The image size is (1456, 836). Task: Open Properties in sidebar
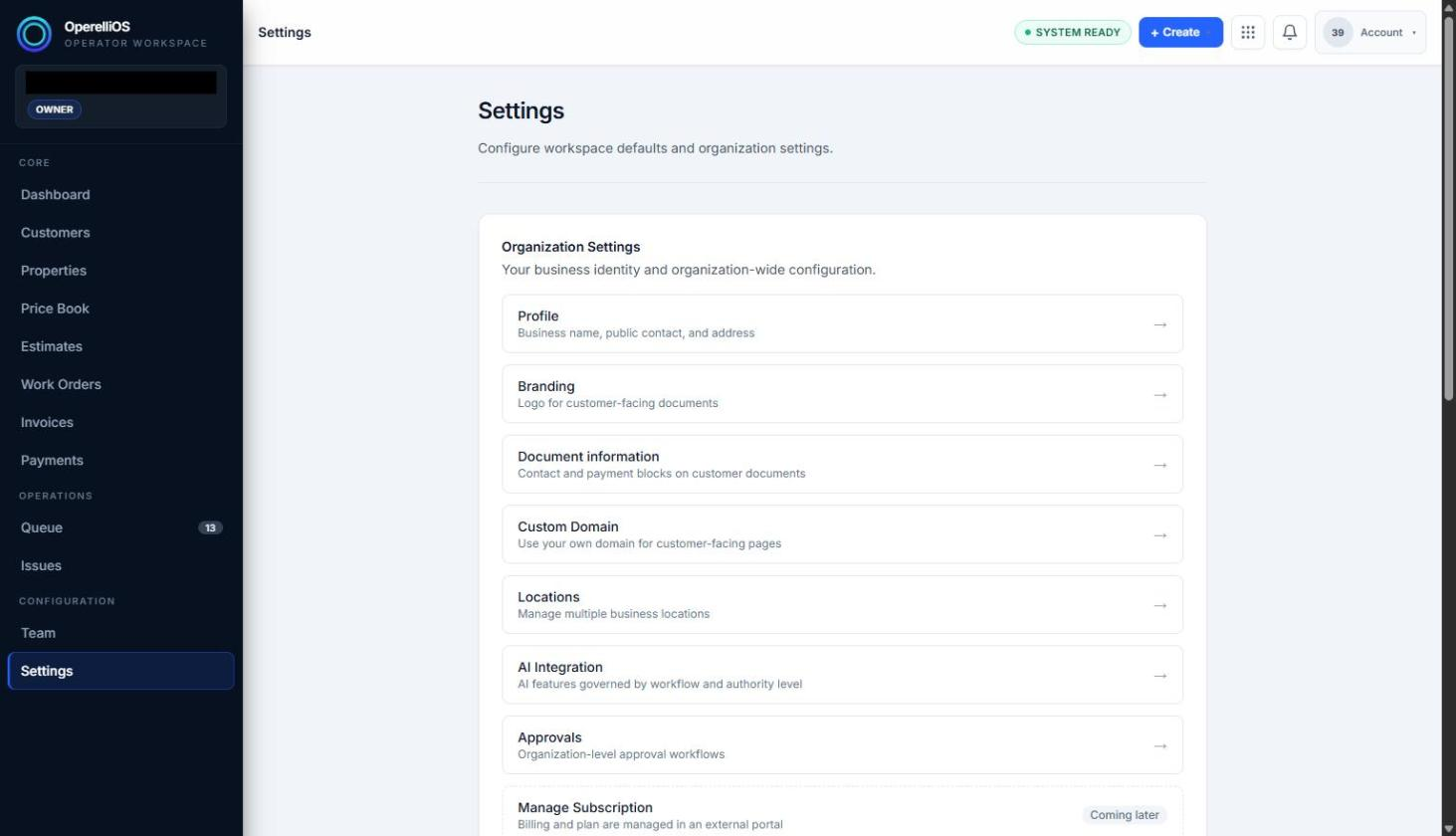click(120, 271)
